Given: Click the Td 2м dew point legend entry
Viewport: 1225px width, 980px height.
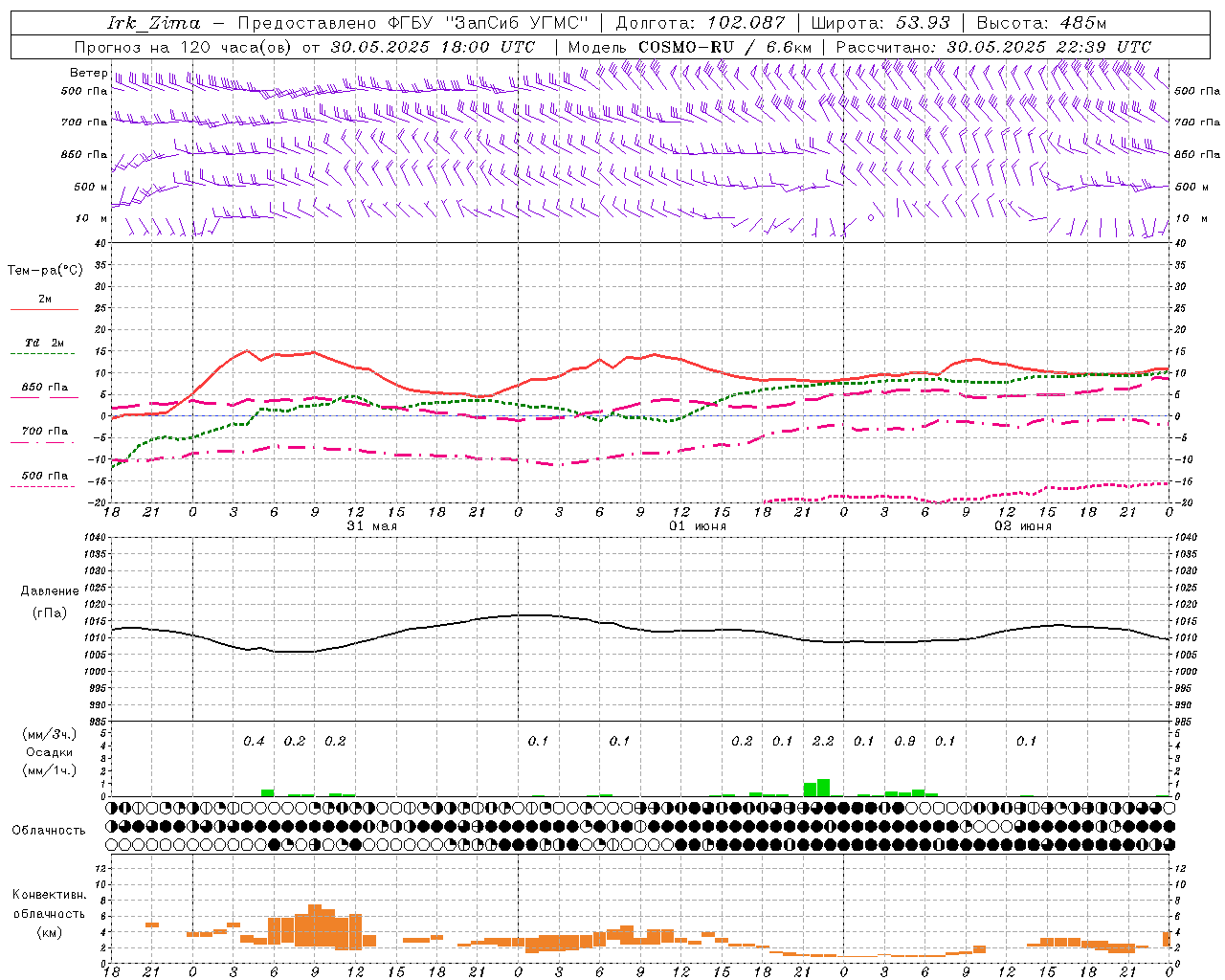Looking at the screenshot, I should (x=45, y=343).
